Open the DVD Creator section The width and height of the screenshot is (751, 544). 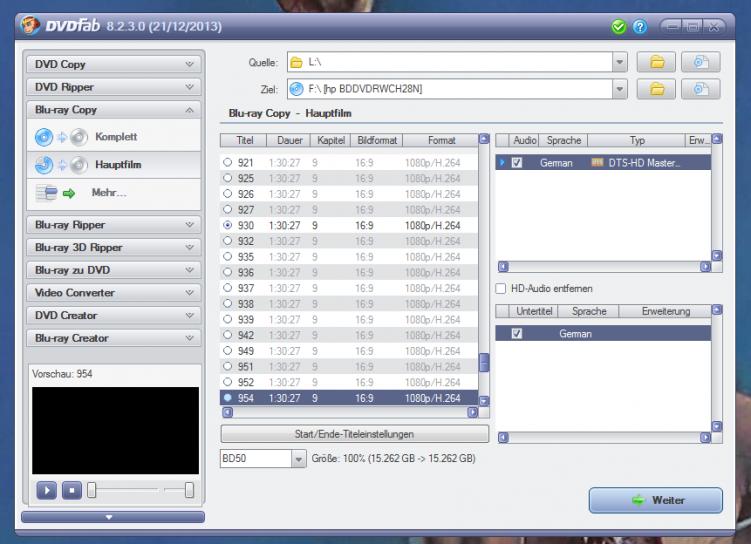(114, 316)
